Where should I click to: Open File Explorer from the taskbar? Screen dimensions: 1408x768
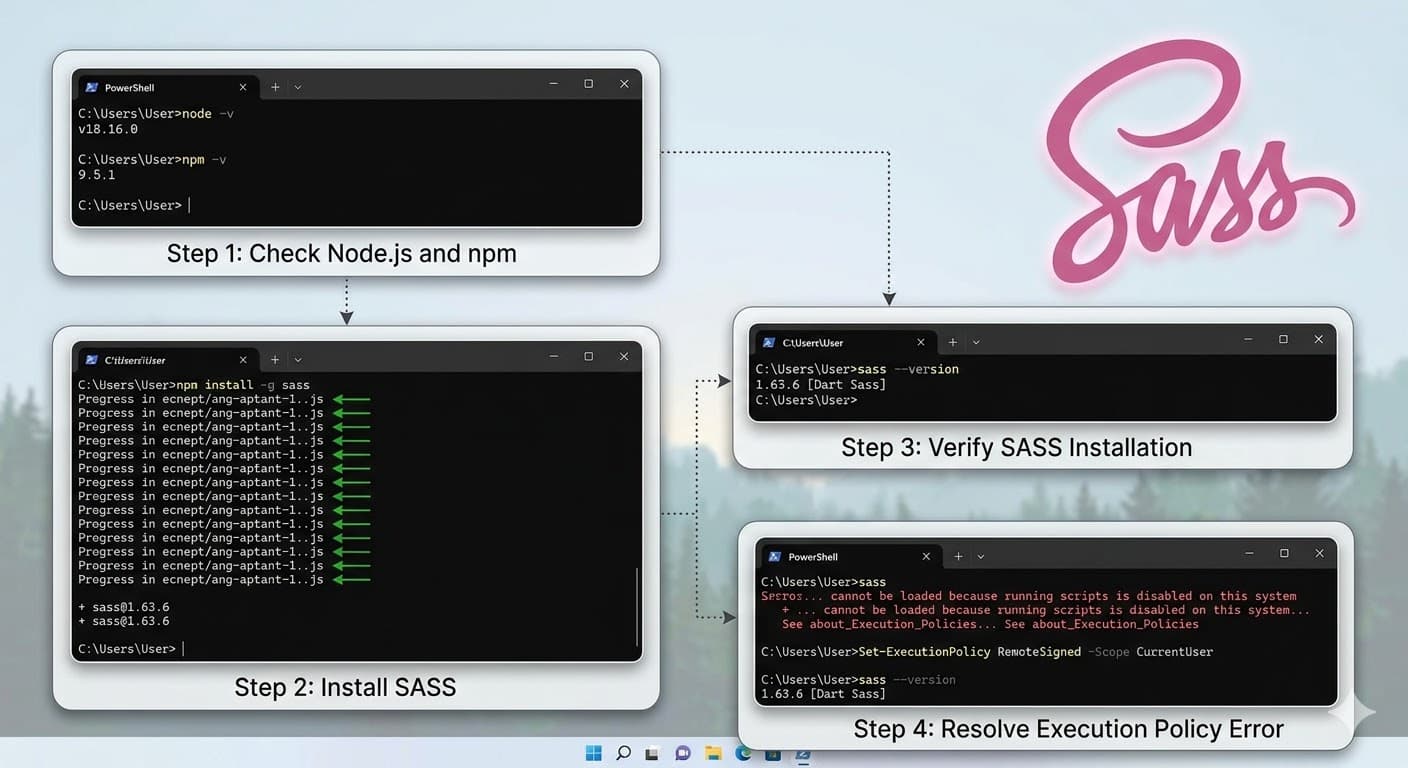tap(713, 752)
